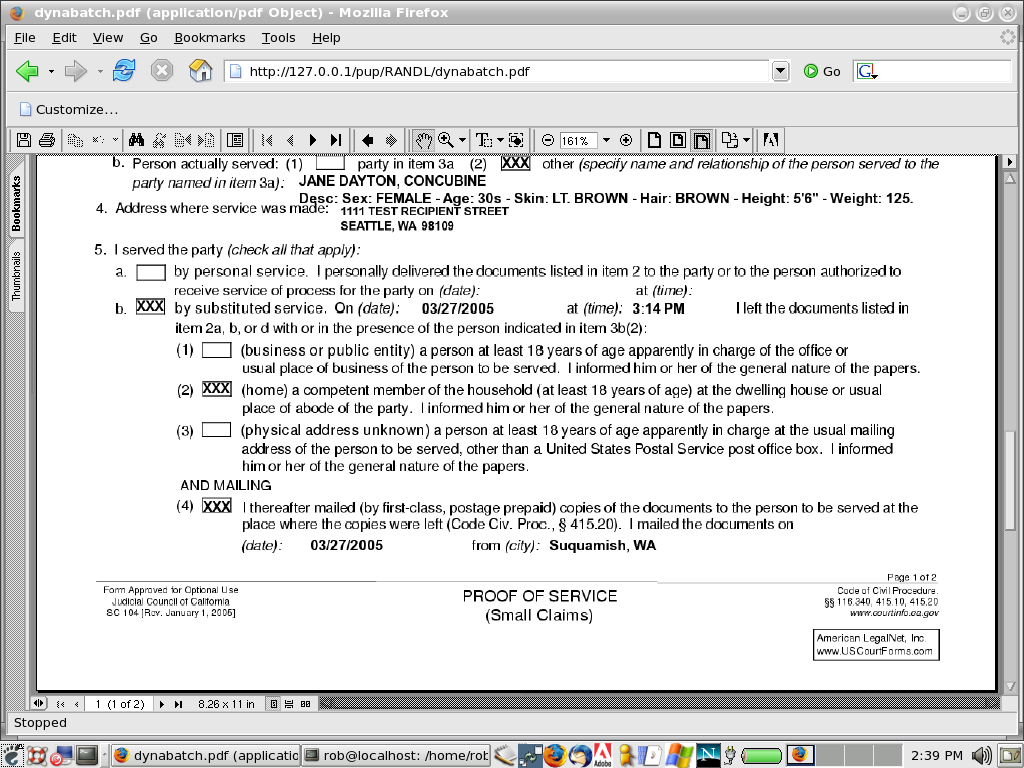Check the personal service checkbox in 5a

tap(151, 272)
